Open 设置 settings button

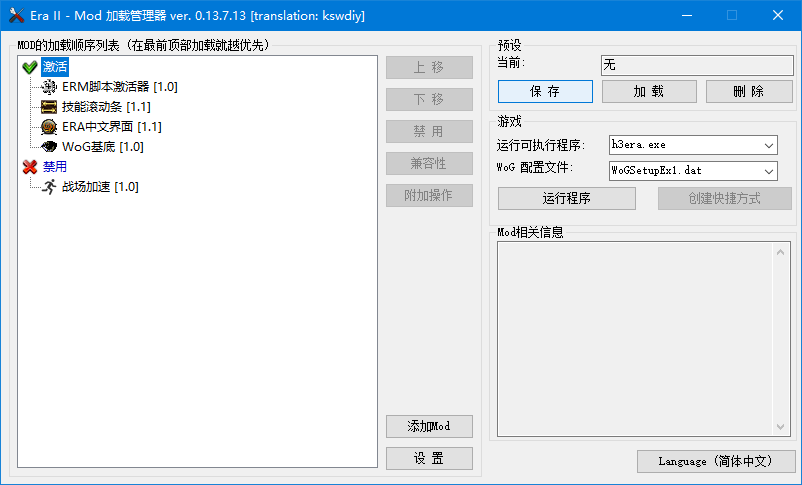[429, 458]
